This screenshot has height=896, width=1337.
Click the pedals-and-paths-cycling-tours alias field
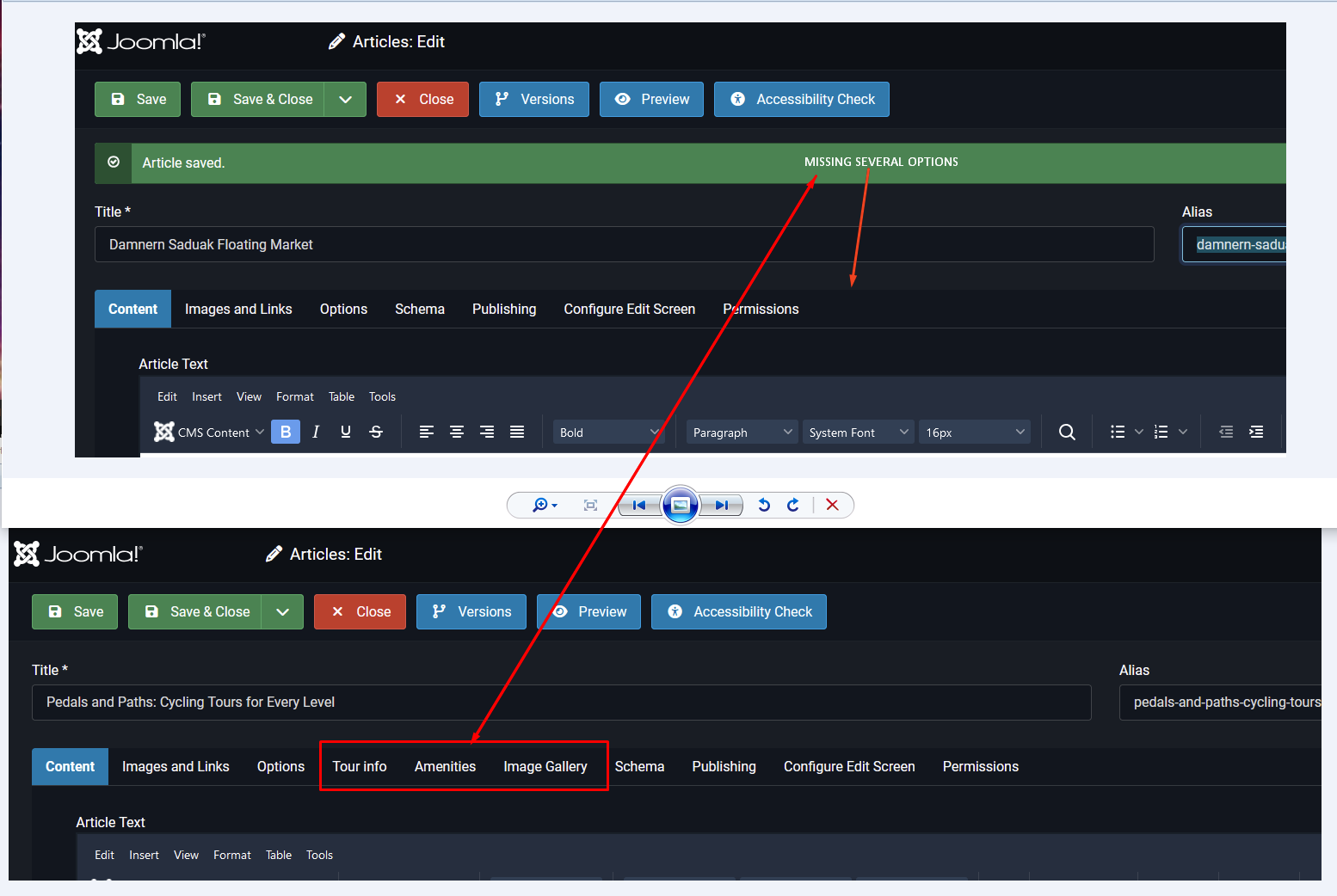click(1220, 702)
